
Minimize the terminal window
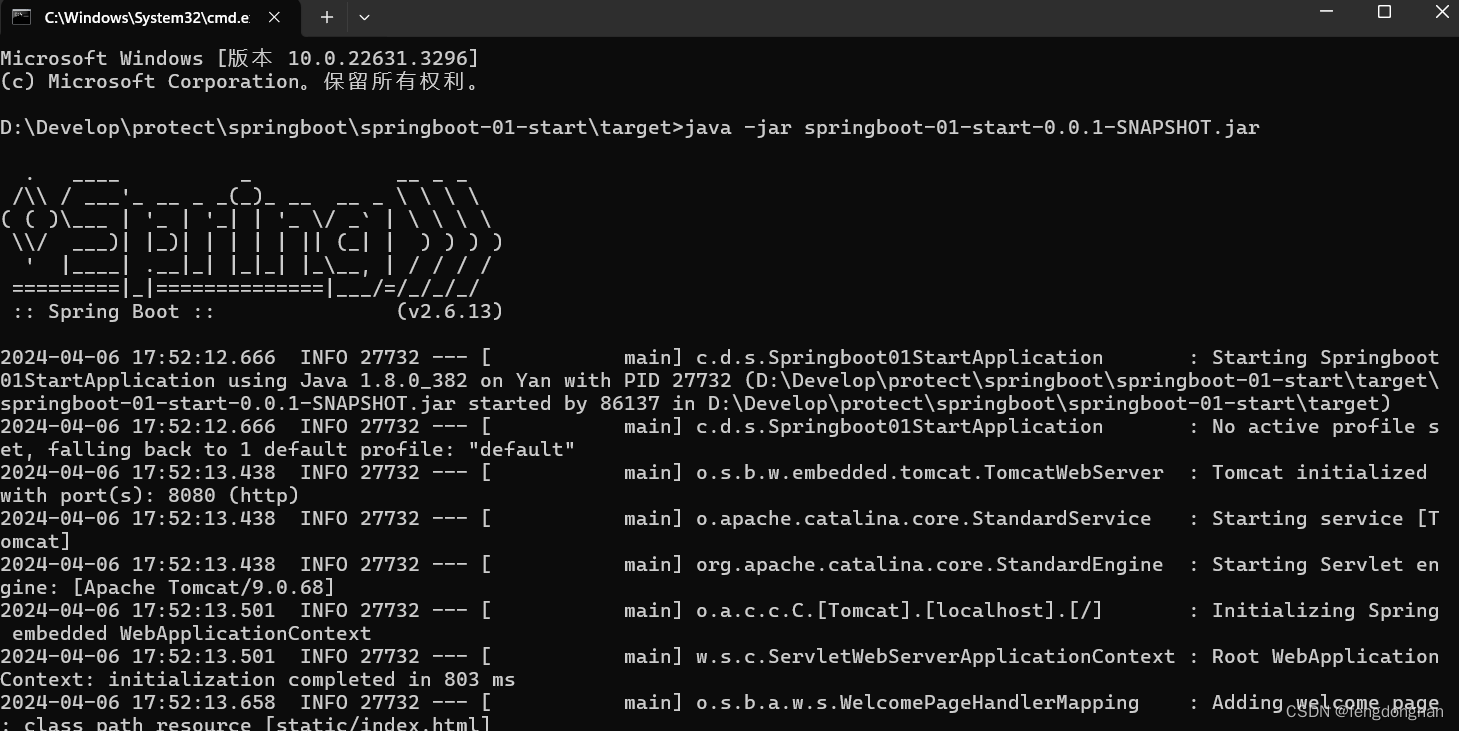click(1326, 12)
